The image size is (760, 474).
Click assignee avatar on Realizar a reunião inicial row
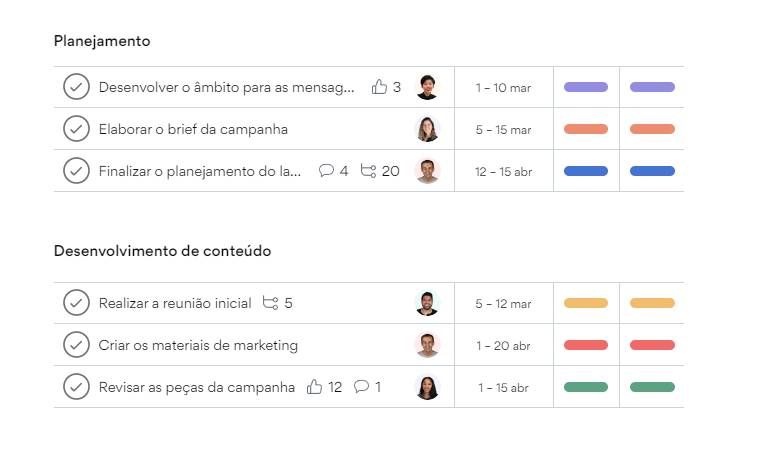click(x=427, y=303)
